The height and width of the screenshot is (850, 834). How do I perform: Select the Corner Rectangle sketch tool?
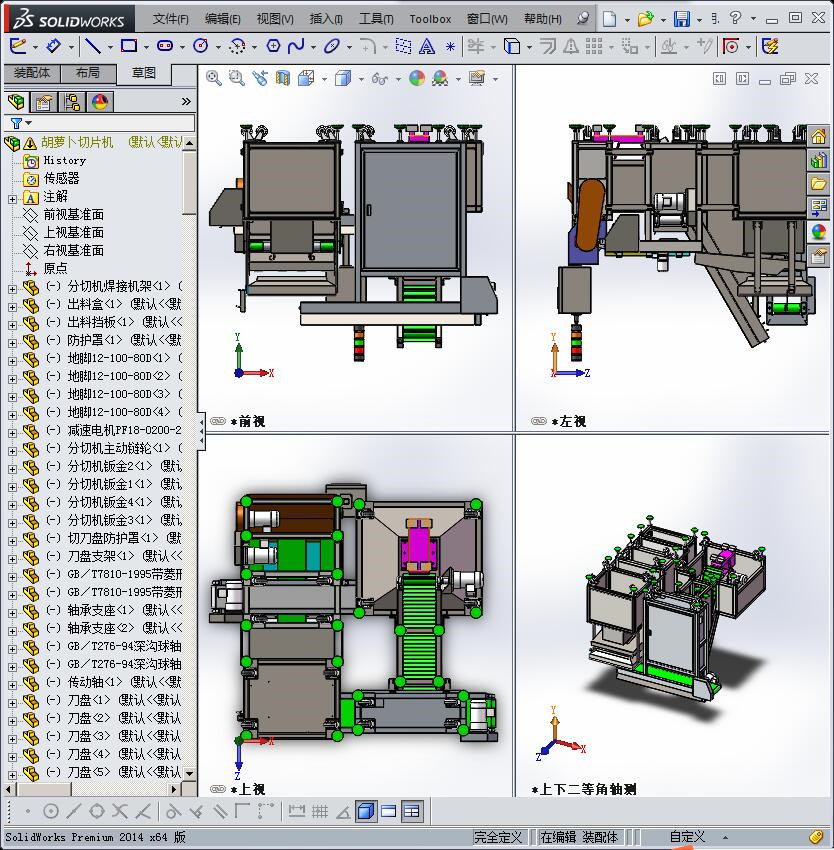129,47
